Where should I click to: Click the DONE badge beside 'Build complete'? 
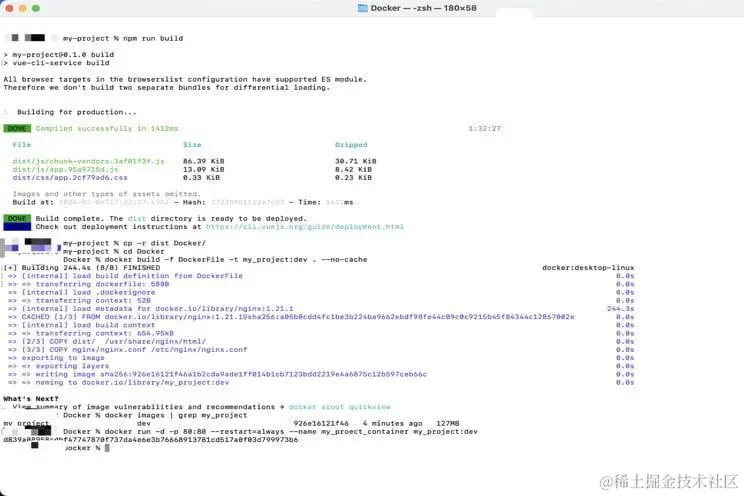point(17,219)
